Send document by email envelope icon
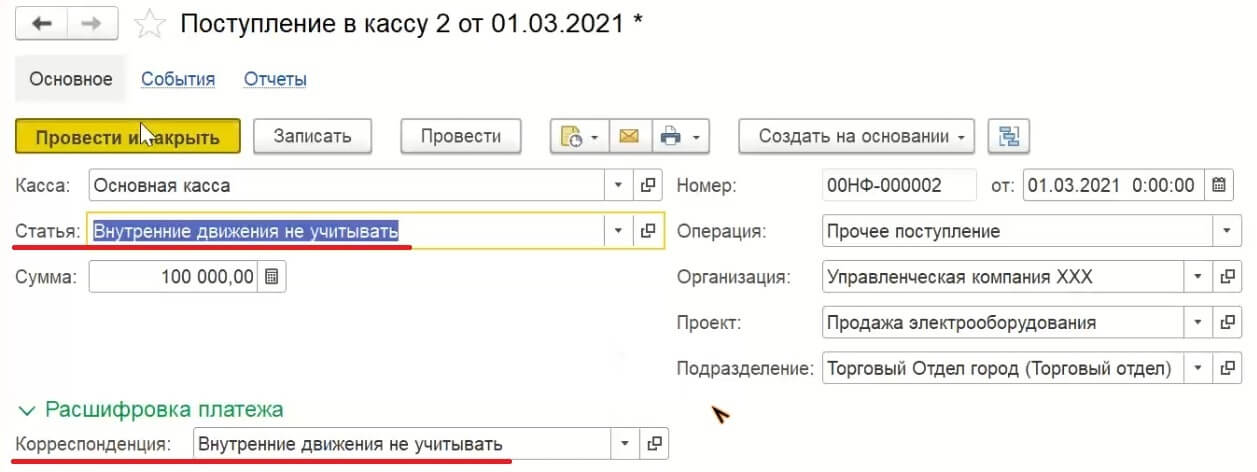Screen dimensions: 1257x472 tap(629, 136)
